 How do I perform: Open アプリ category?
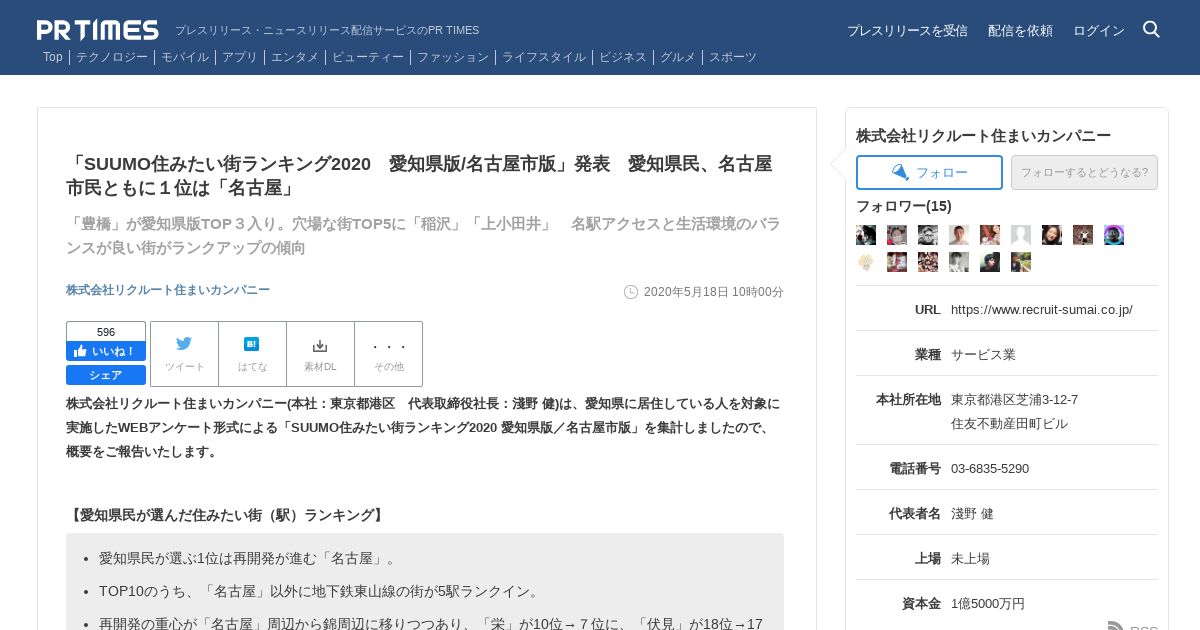[x=240, y=57]
